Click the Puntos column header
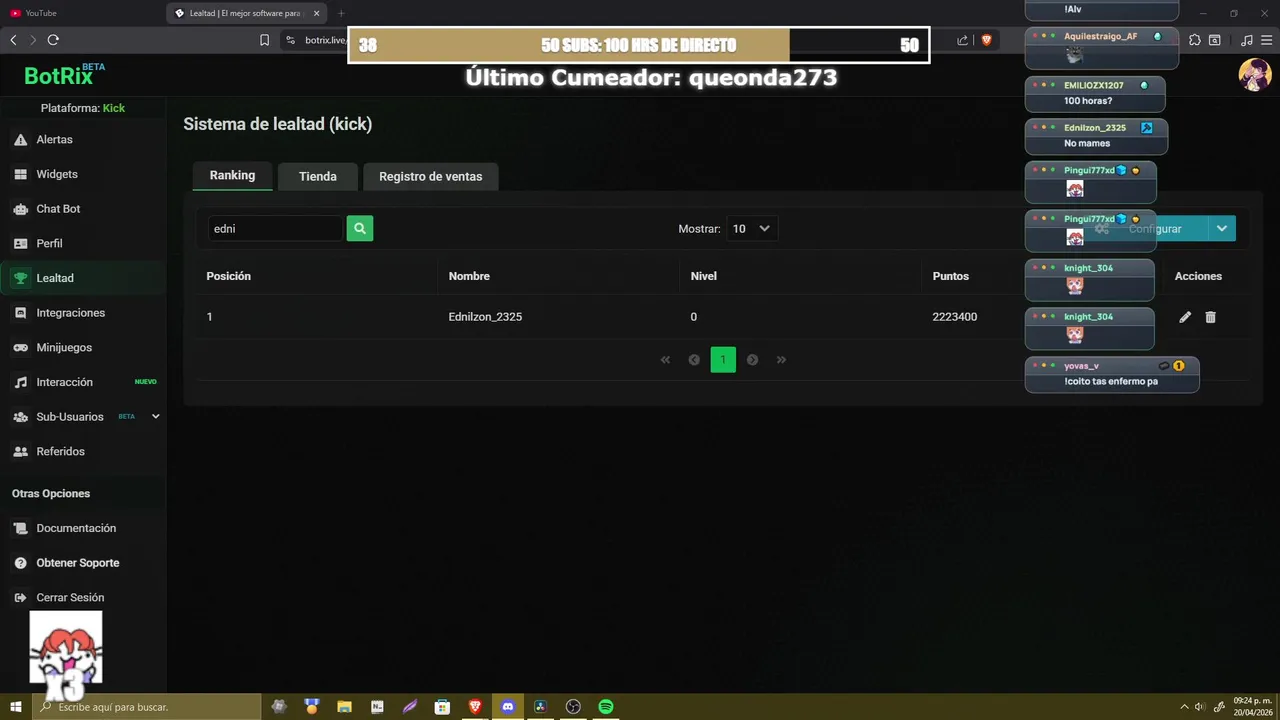 (951, 276)
